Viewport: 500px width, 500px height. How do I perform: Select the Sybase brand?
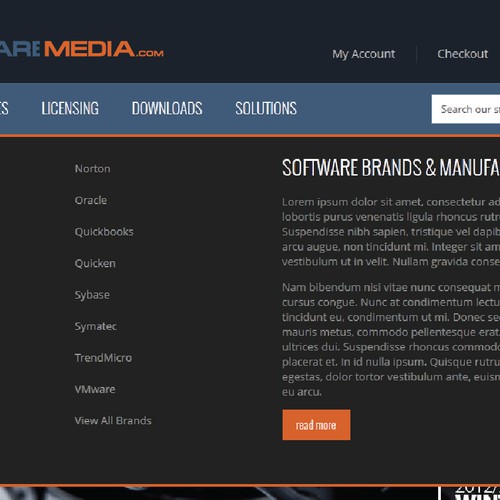tap(92, 295)
